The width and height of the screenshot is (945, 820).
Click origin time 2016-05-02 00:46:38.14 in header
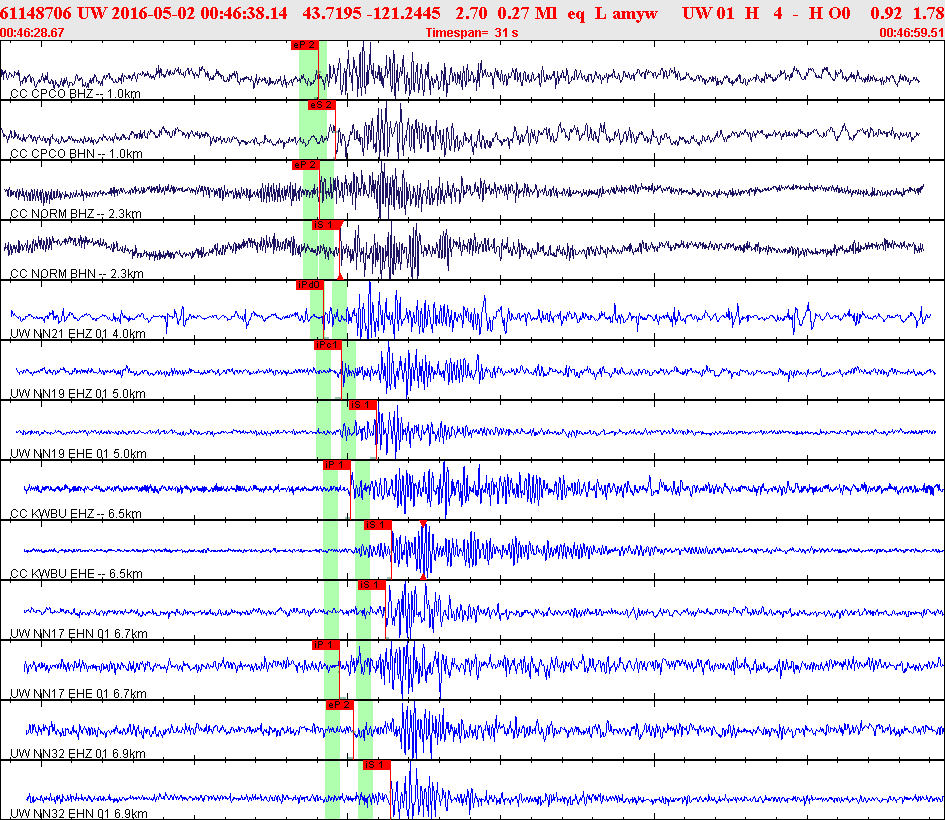click(x=199, y=13)
